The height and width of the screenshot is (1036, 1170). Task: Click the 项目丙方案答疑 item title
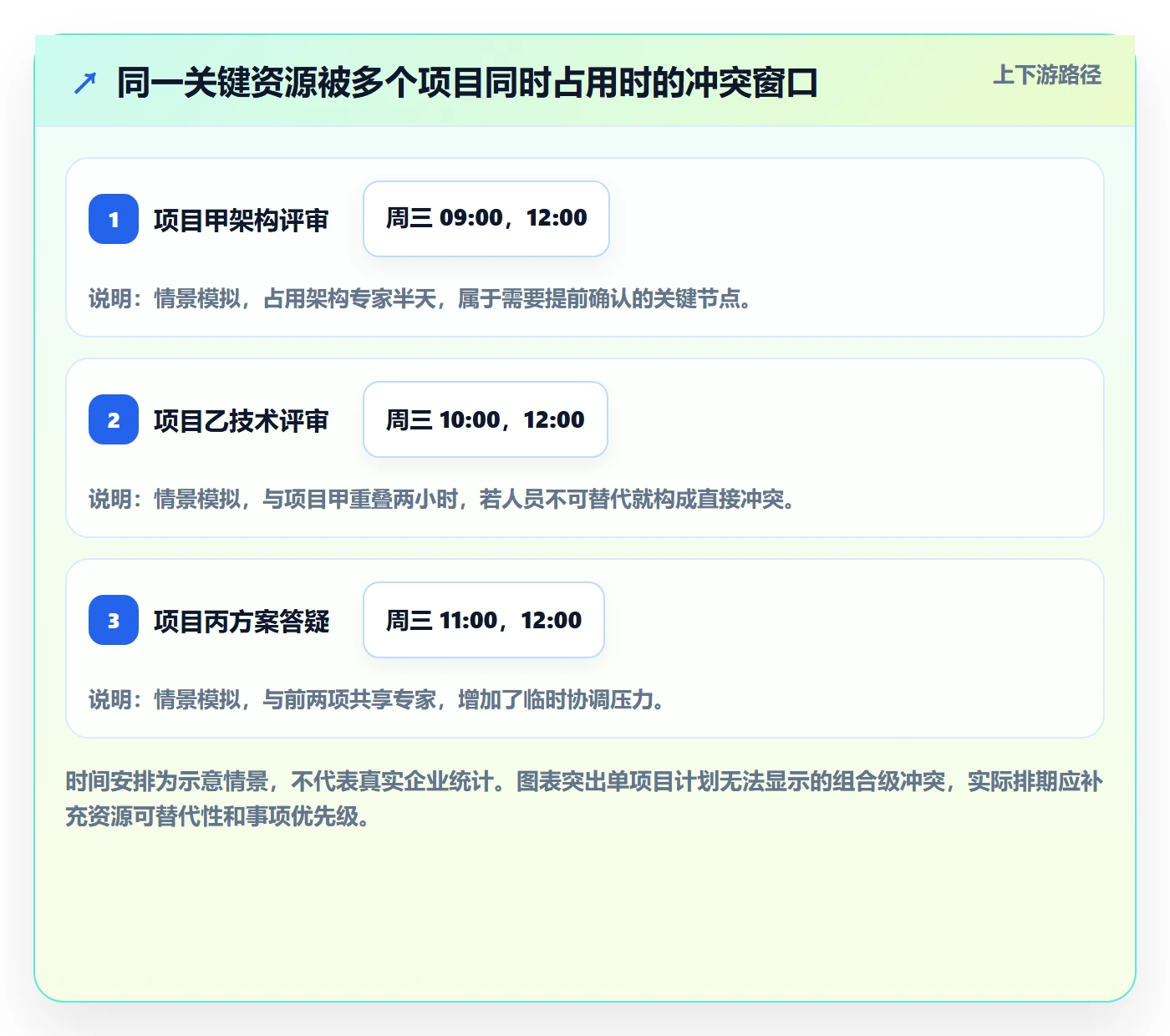tap(242, 621)
